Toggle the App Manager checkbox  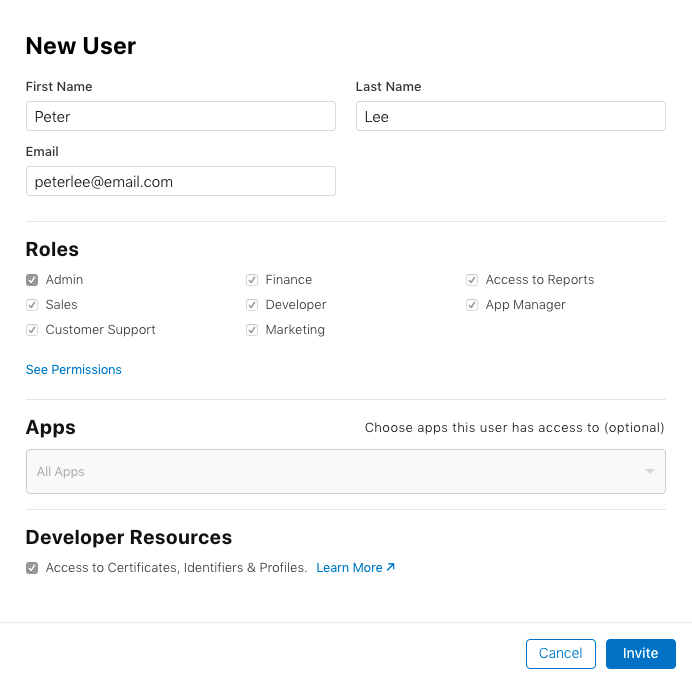[x=472, y=305]
